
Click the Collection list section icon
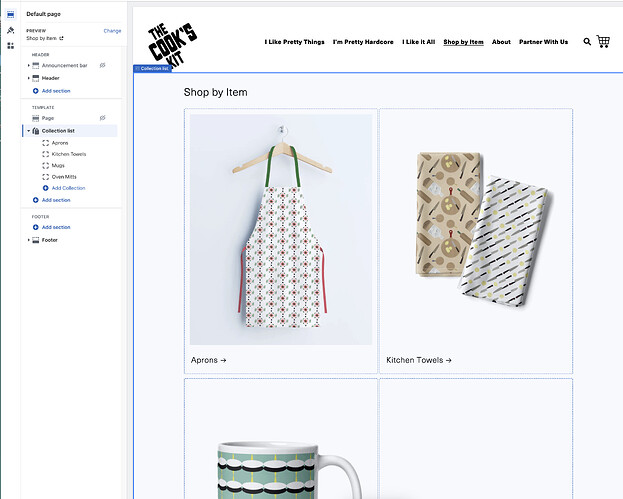click(x=35, y=131)
